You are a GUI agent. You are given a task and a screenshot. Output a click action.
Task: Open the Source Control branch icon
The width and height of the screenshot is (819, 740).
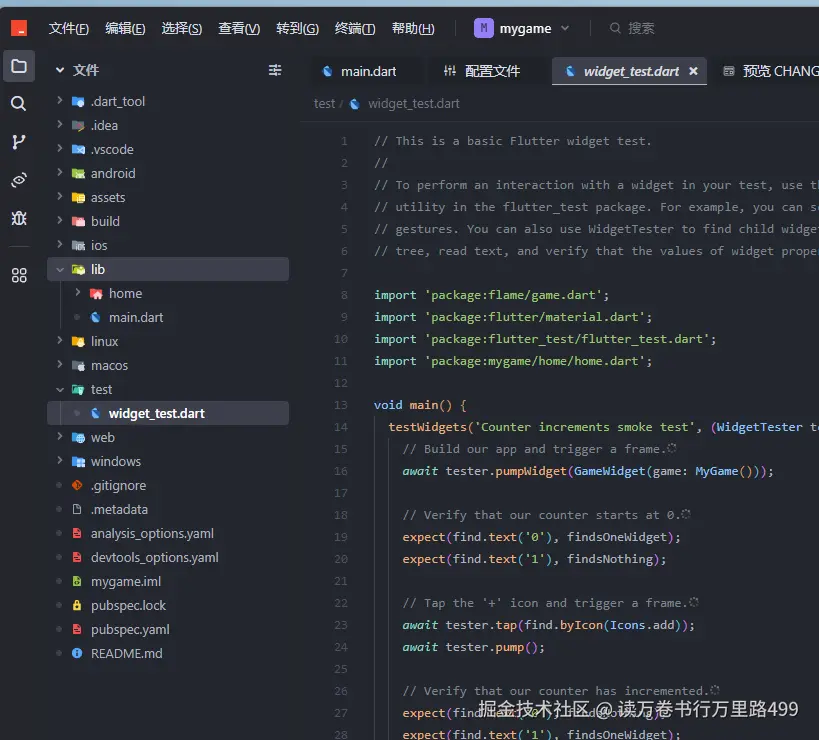(18, 142)
